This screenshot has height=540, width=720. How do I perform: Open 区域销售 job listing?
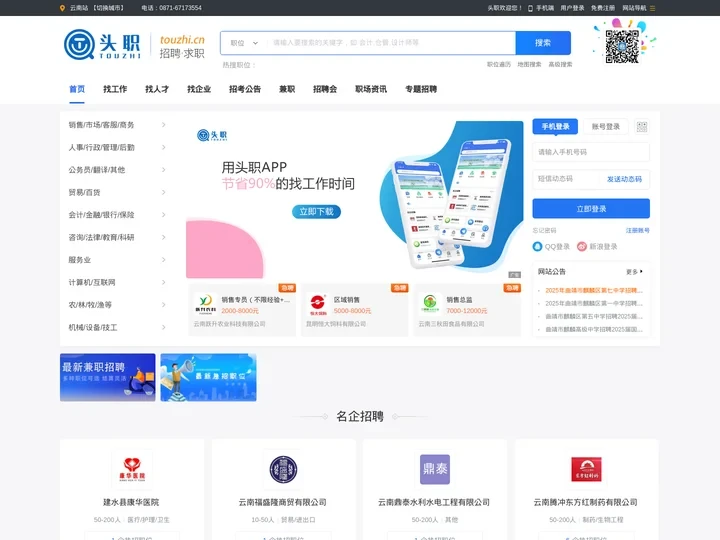tap(347, 300)
